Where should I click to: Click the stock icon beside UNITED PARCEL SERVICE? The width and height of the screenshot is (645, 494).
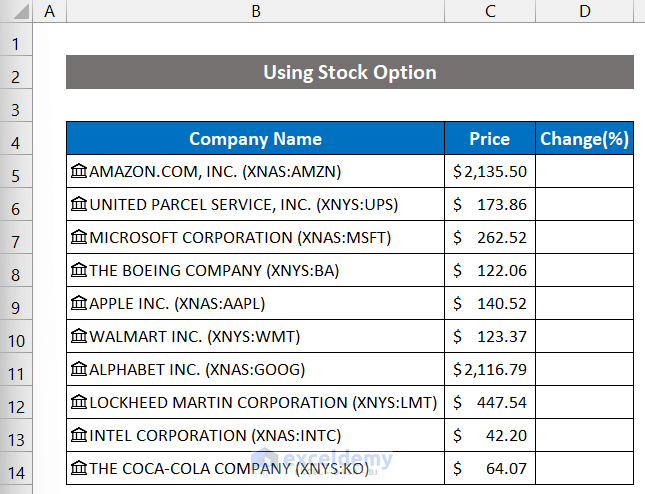[79, 204]
